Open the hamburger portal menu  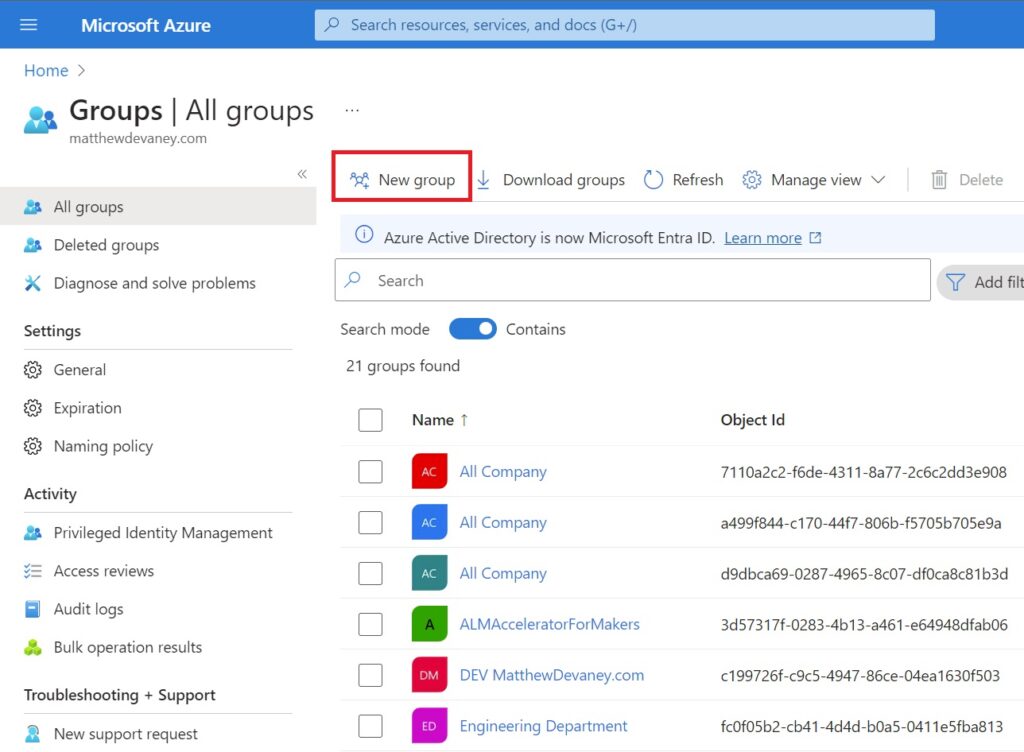[28, 25]
